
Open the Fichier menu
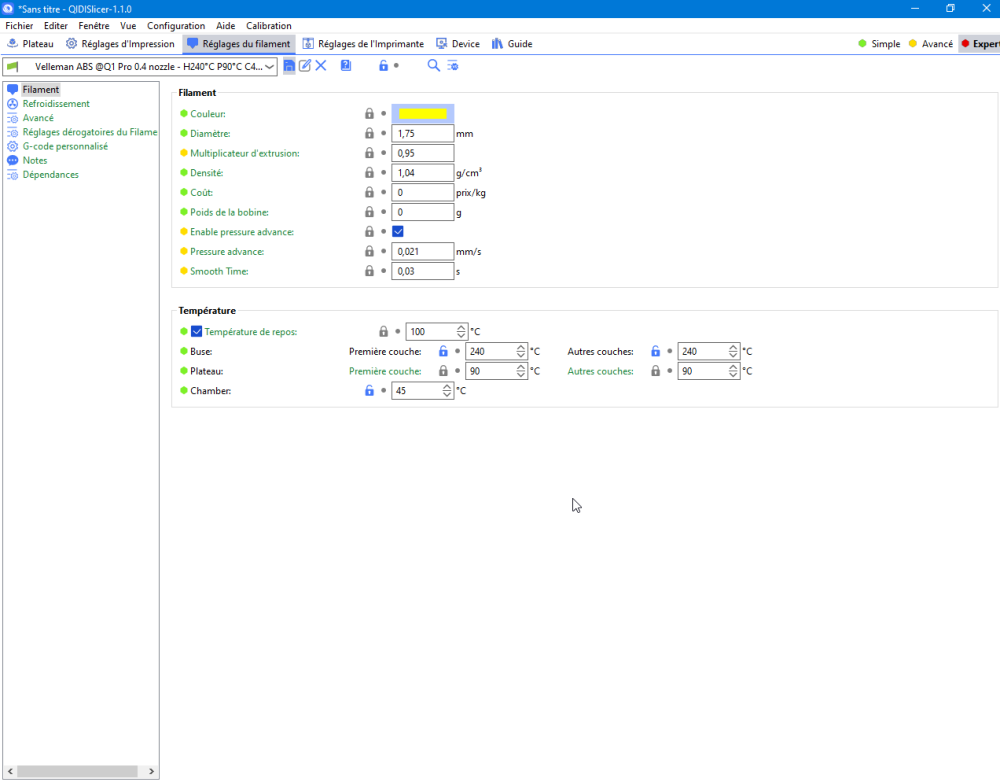tap(19, 26)
